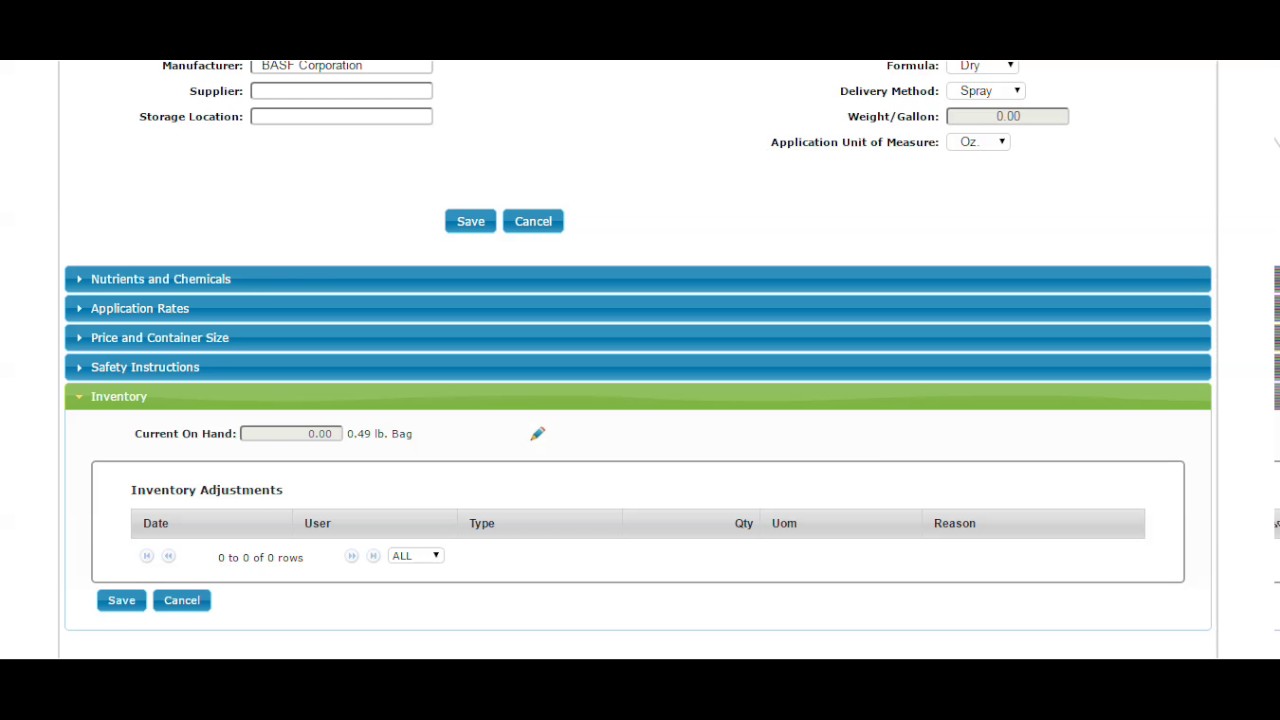Expand the Safety Instructions section
The height and width of the screenshot is (720, 1280).
[638, 367]
